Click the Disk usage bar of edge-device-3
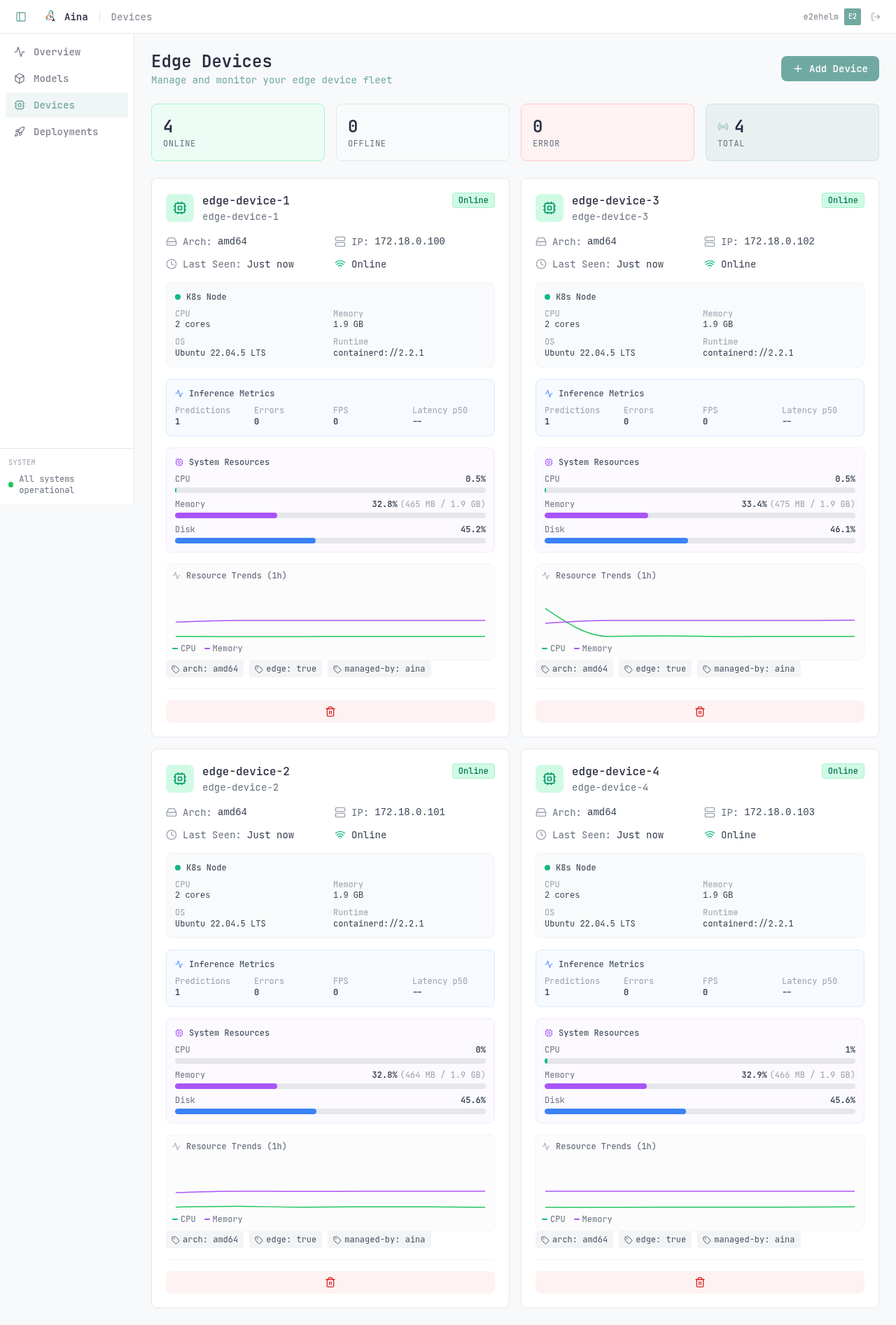 click(700, 541)
